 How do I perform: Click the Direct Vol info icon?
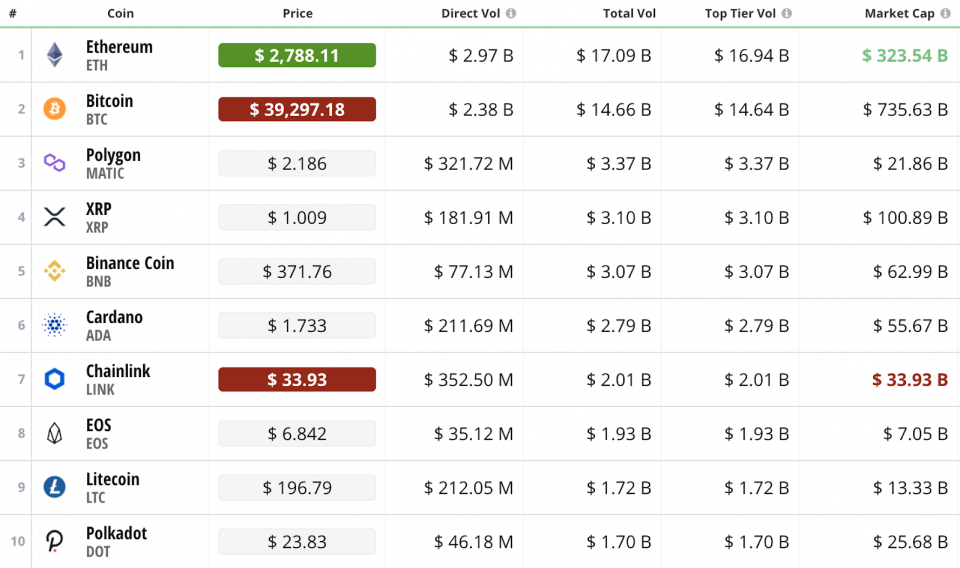coord(511,14)
